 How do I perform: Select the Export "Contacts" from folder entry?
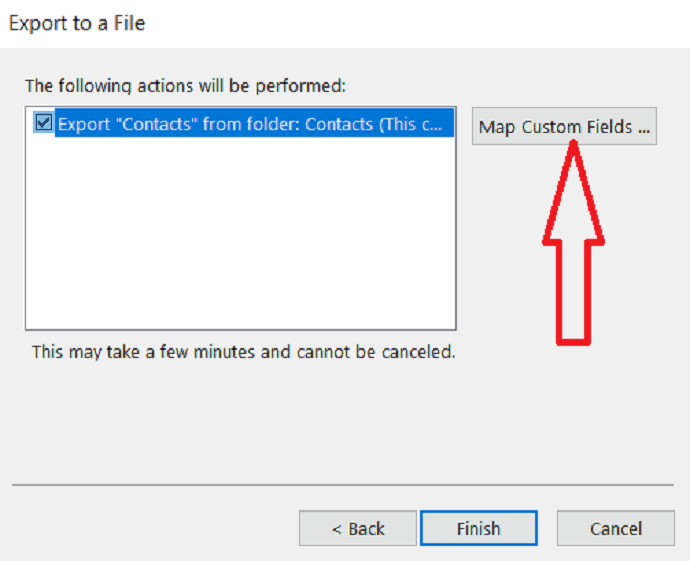(254, 124)
